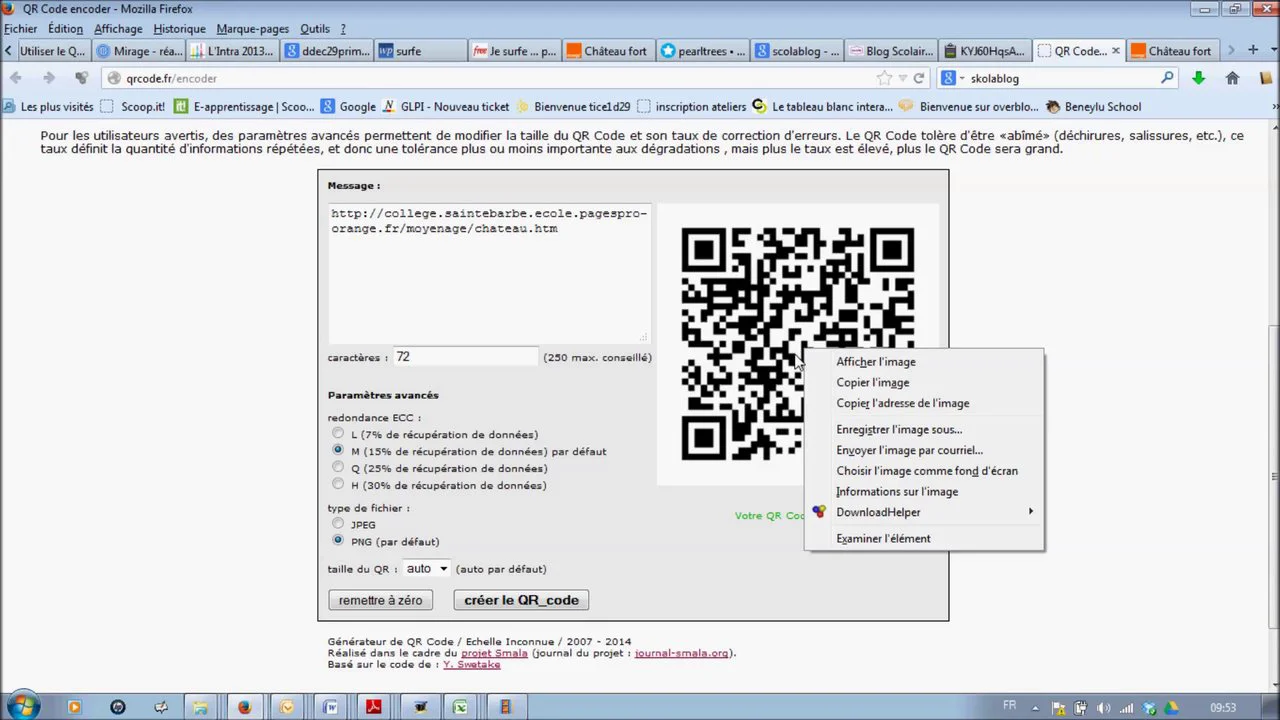1280x720 pixels.
Task: Open the search engine dropdown next to Google icon
Action: (961, 78)
